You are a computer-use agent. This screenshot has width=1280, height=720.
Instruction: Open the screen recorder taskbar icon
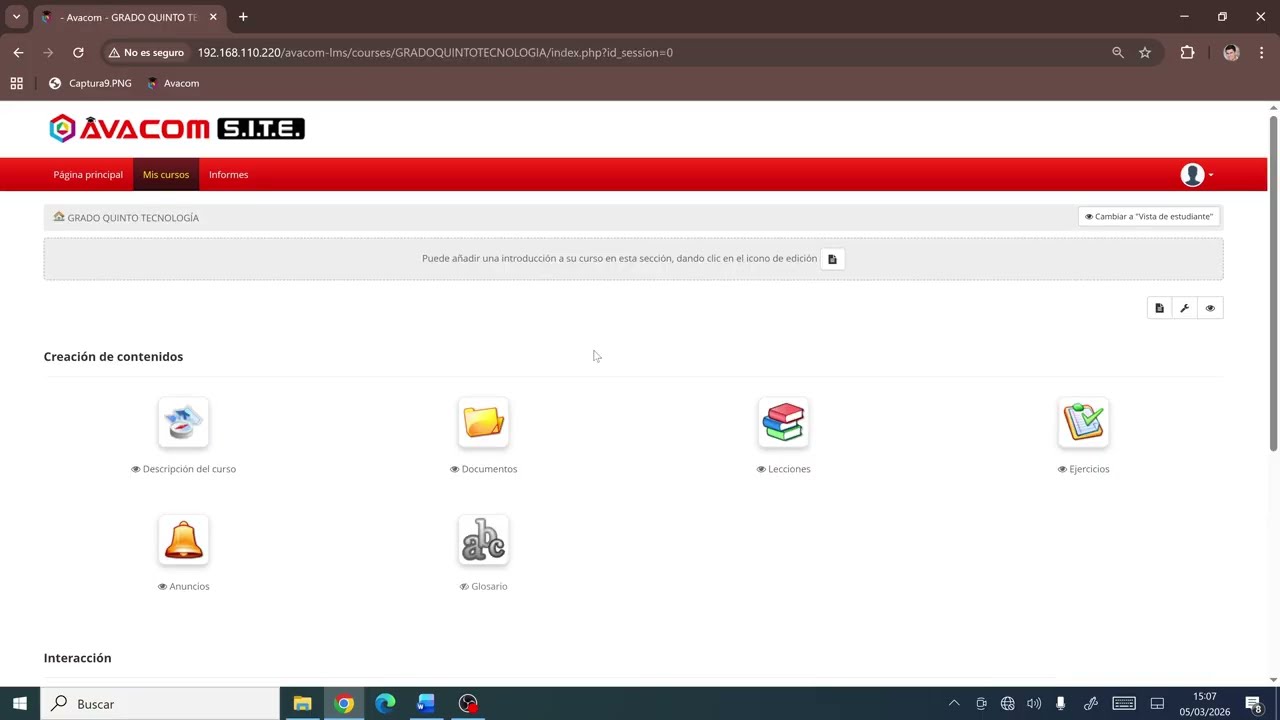(468, 704)
